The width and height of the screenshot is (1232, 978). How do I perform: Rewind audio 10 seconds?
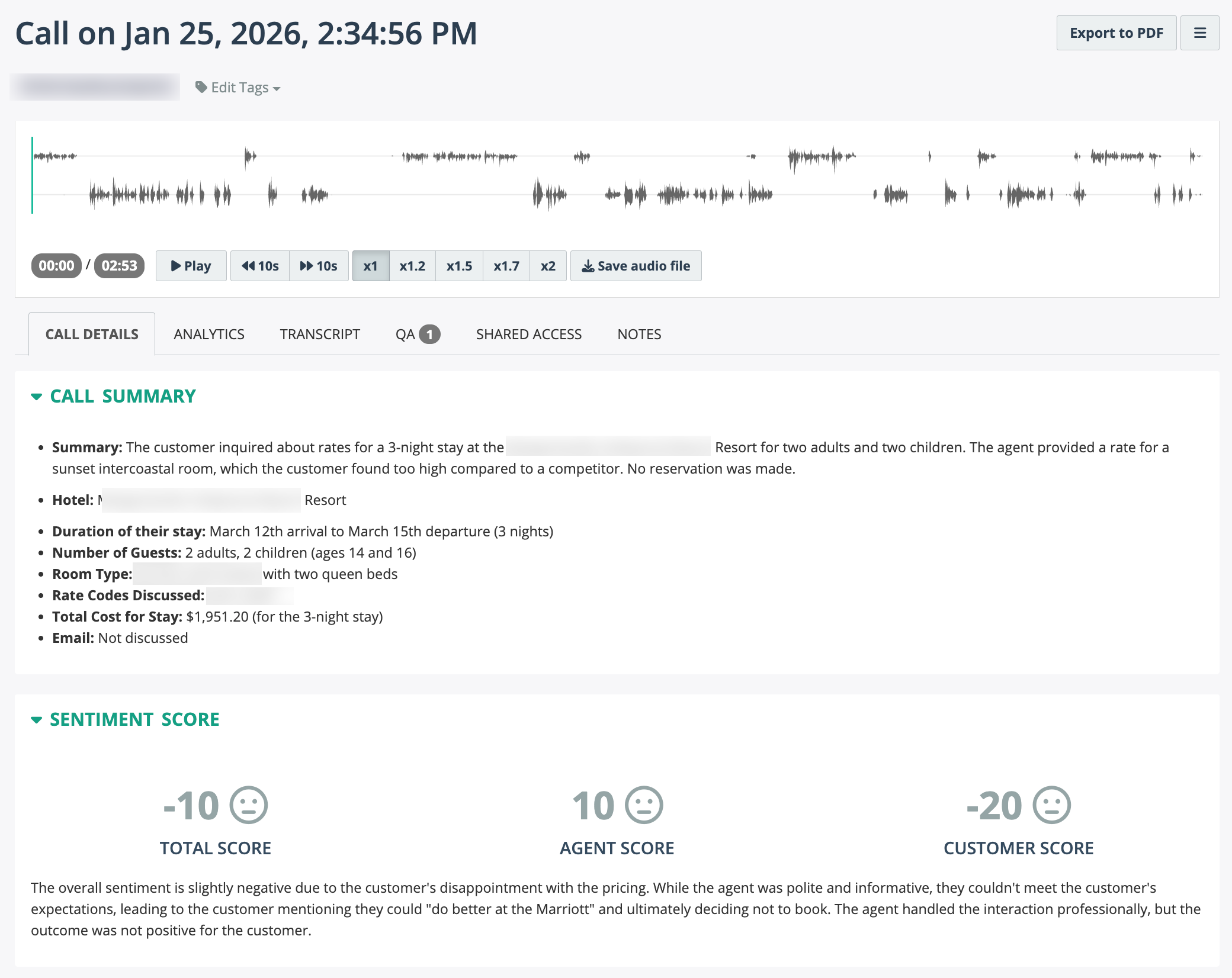(x=260, y=266)
